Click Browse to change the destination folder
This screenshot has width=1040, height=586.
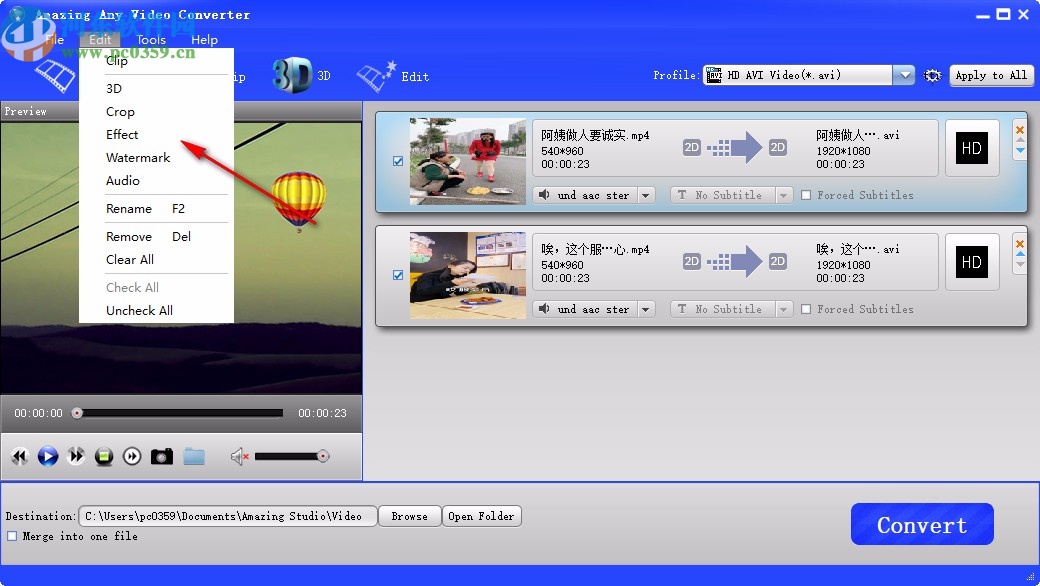409,516
